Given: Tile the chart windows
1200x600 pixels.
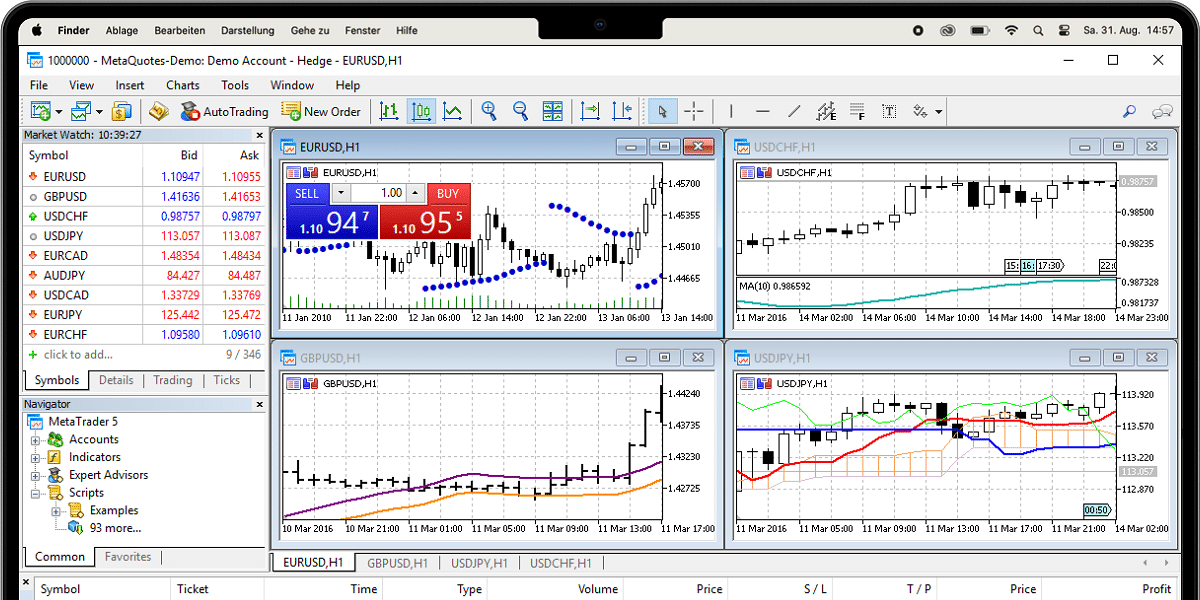Looking at the screenshot, I should (x=551, y=111).
